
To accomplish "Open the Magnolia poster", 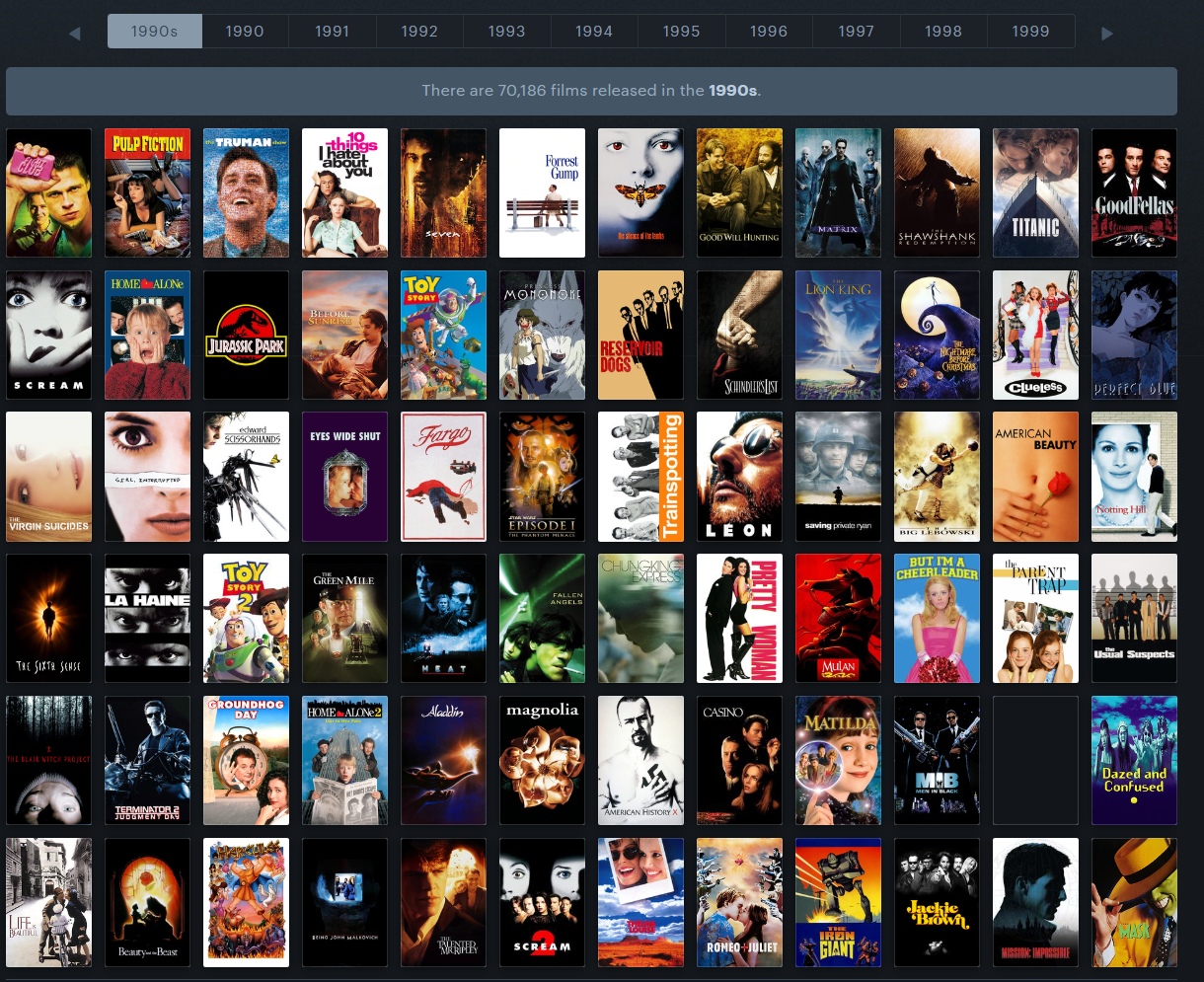I will click(543, 761).
